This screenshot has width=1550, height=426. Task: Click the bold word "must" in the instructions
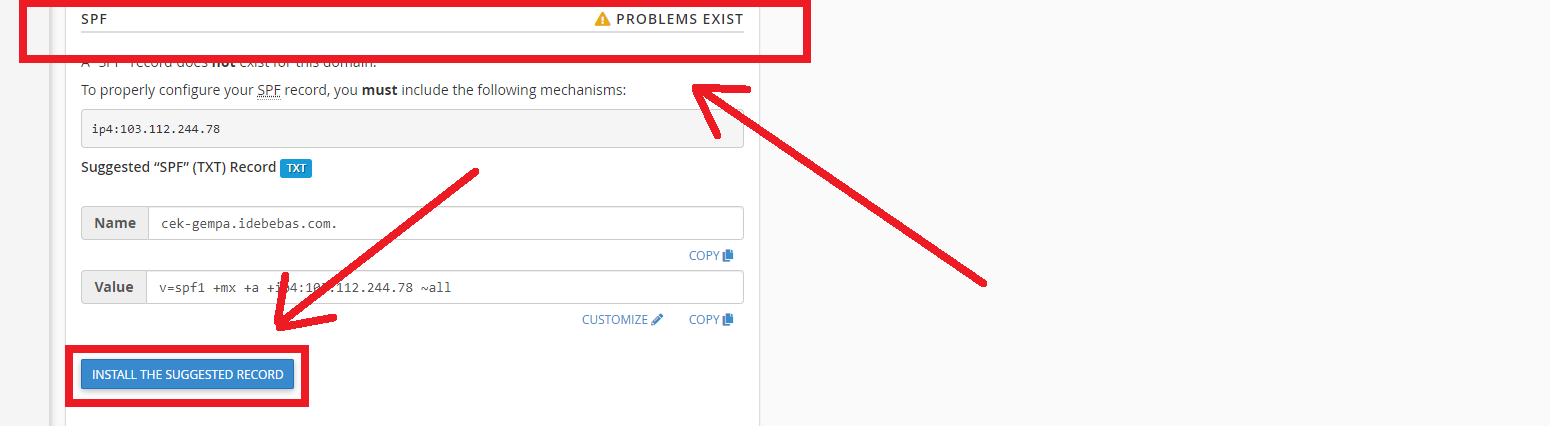[x=379, y=90]
